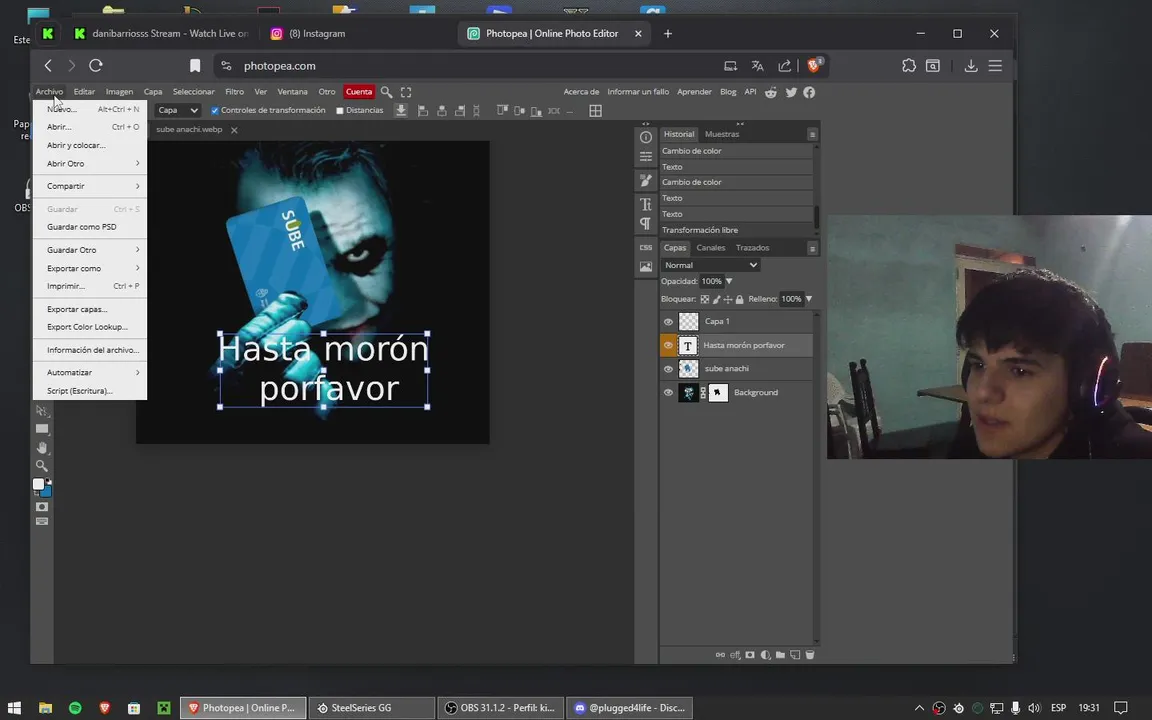Create new layer icon in layers panel
1152x720 pixels.
[795, 655]
